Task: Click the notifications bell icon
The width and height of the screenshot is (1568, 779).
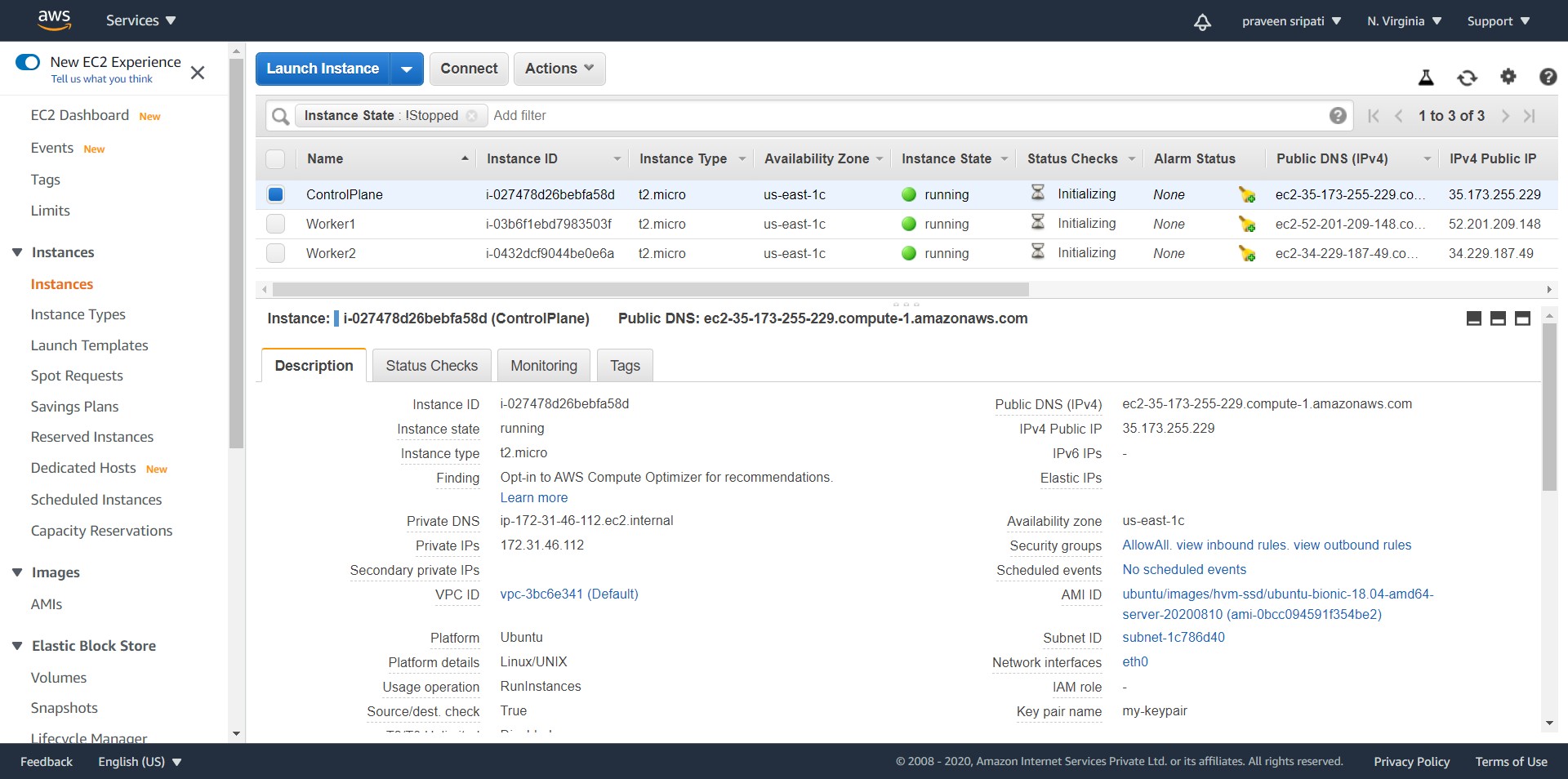Action: point(1202,22)
